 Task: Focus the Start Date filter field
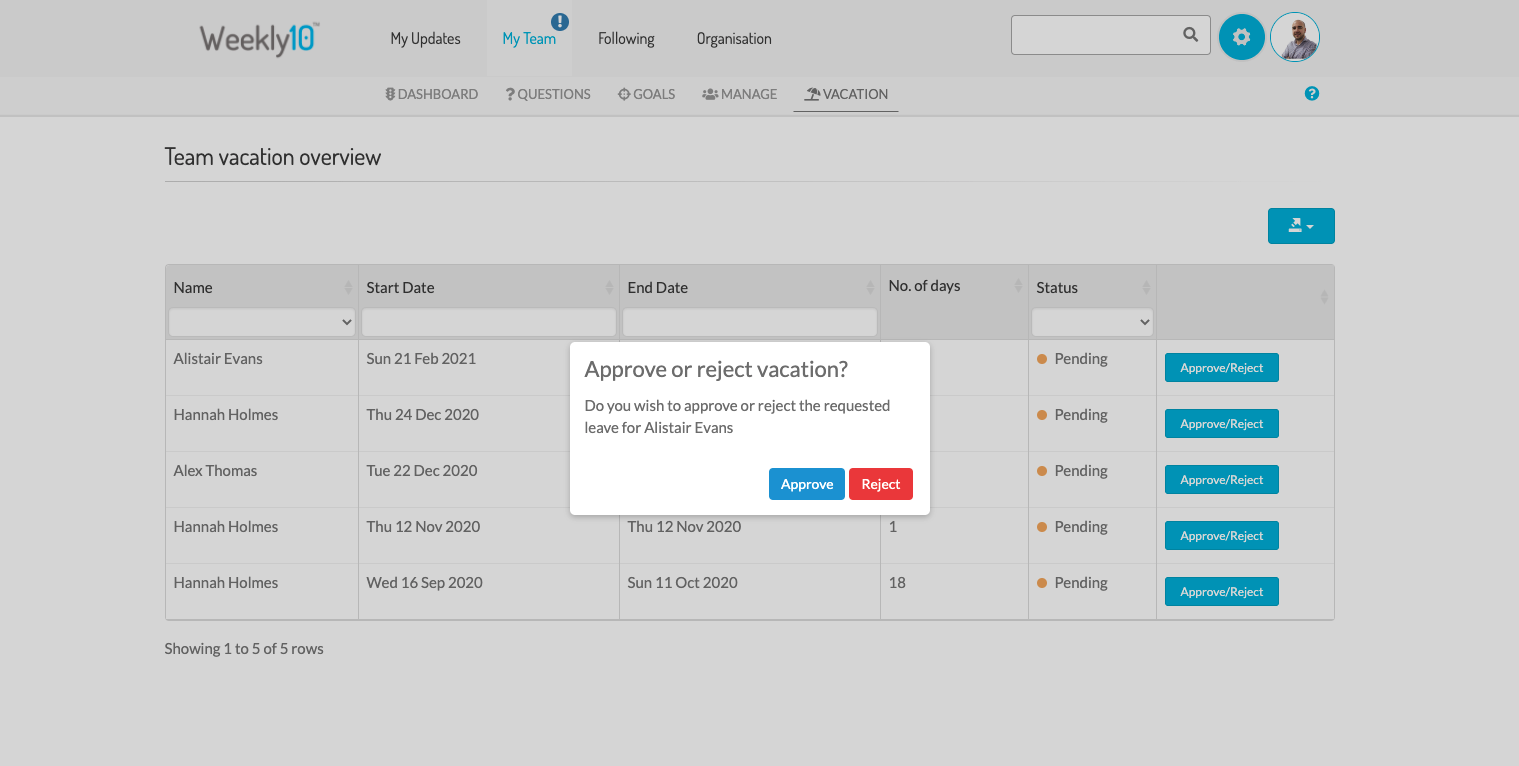[488, 322]
